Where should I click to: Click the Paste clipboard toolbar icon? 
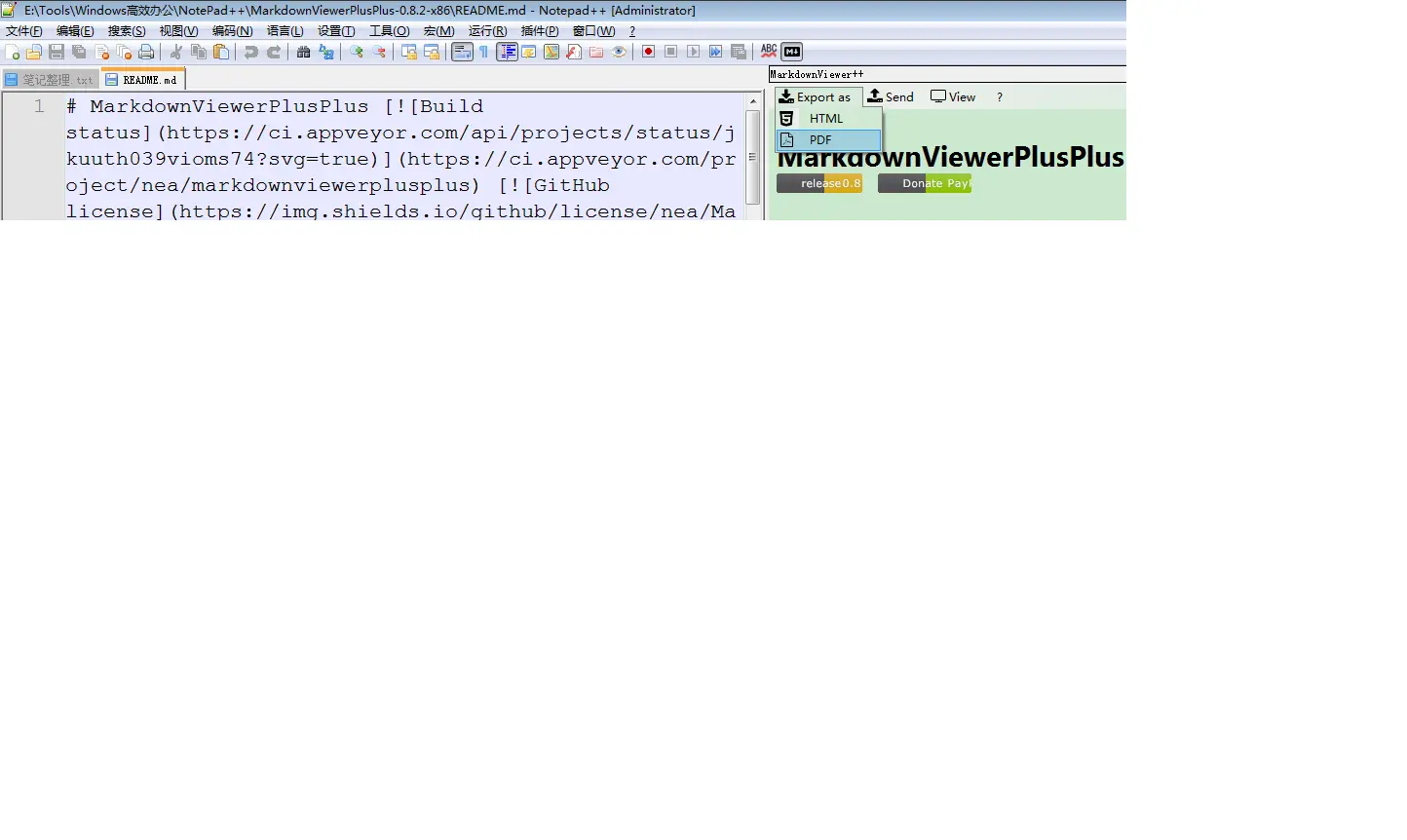(x=221, y=52)
